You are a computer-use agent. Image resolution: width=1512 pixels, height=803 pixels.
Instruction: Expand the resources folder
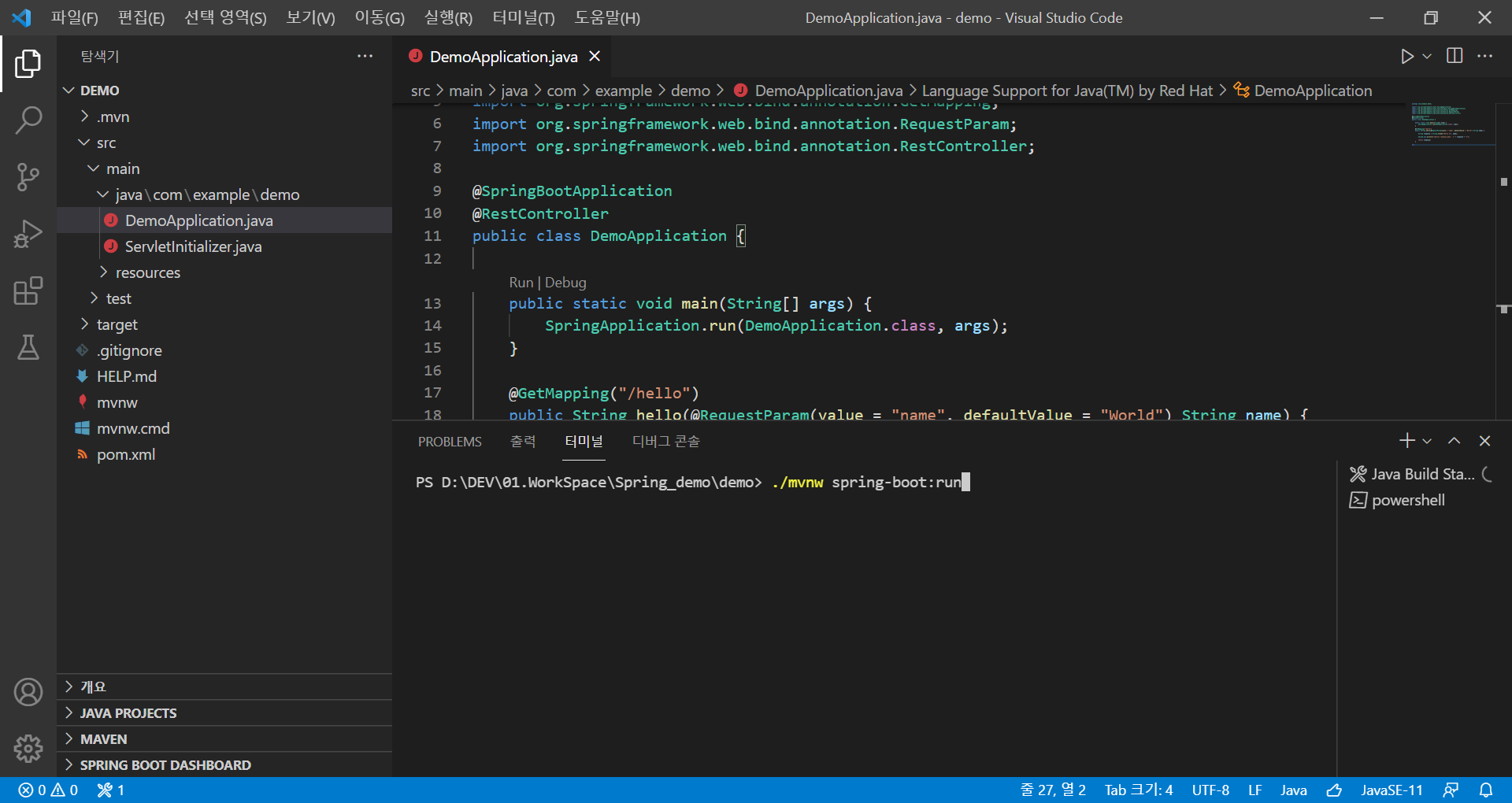pos(224,272)
